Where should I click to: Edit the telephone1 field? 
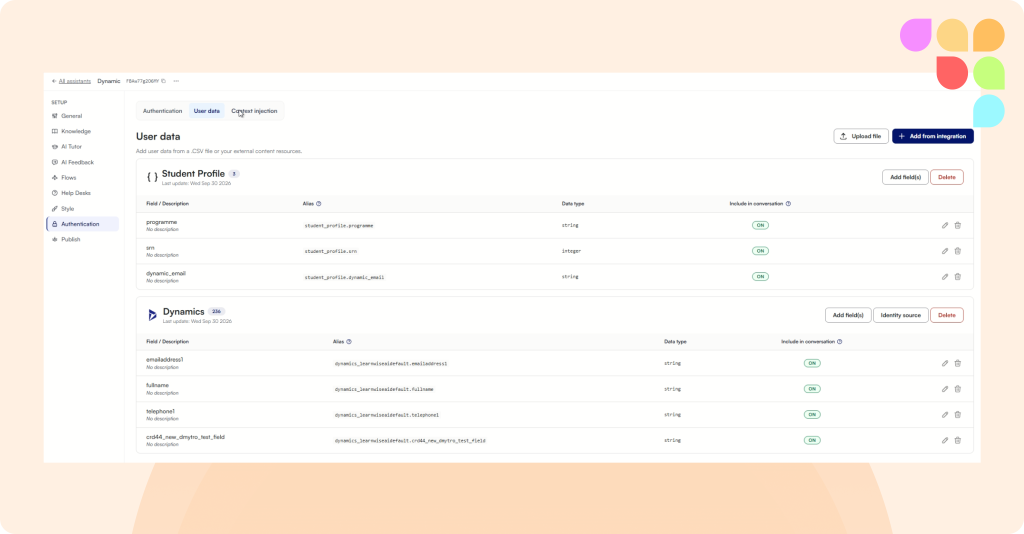point(945,415)
